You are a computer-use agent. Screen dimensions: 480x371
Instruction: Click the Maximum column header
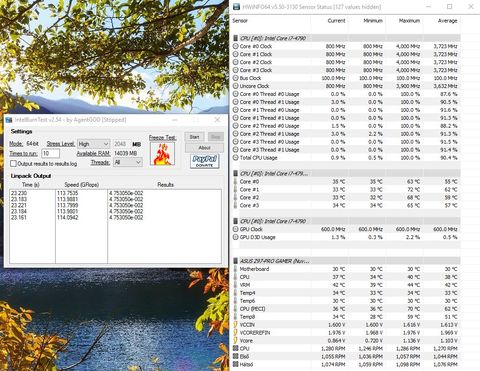(410, 21)
